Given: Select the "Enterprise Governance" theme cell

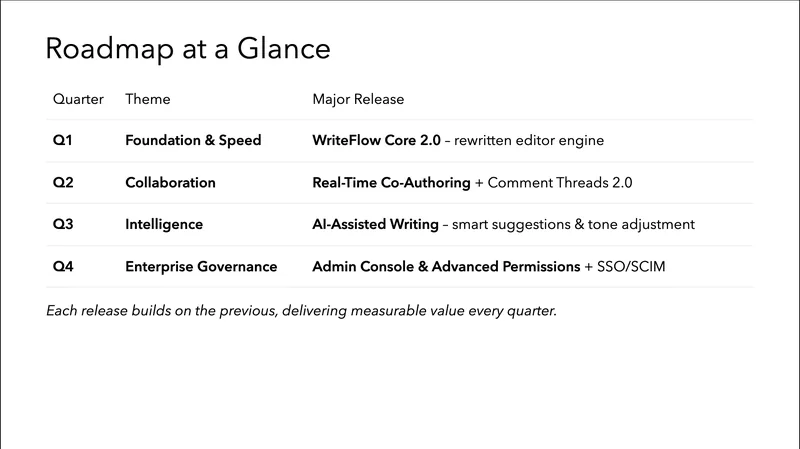Looking at the screenshot, I should tap(201, 267).
